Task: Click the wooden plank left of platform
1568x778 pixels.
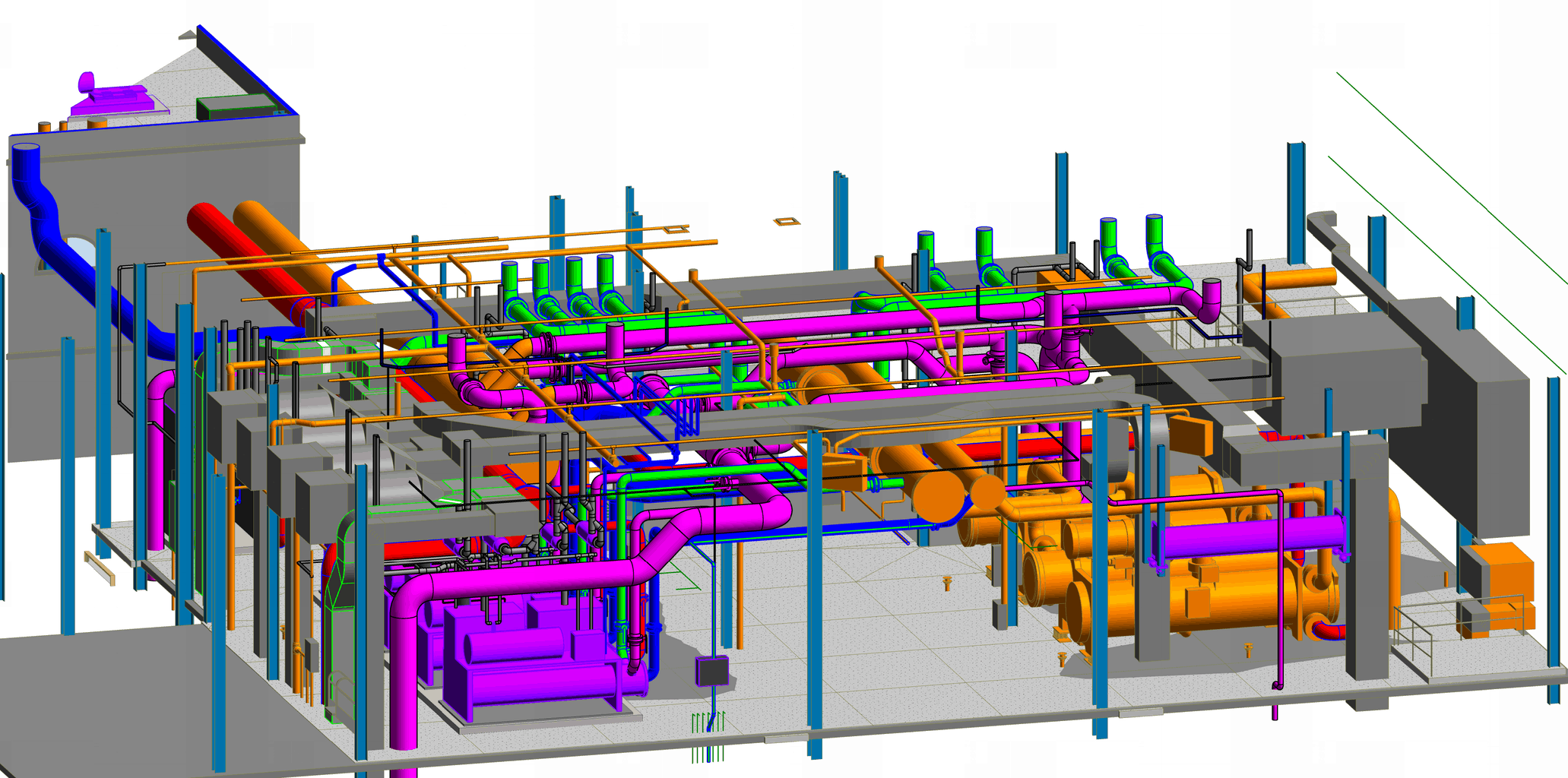Action: point(99,567)
